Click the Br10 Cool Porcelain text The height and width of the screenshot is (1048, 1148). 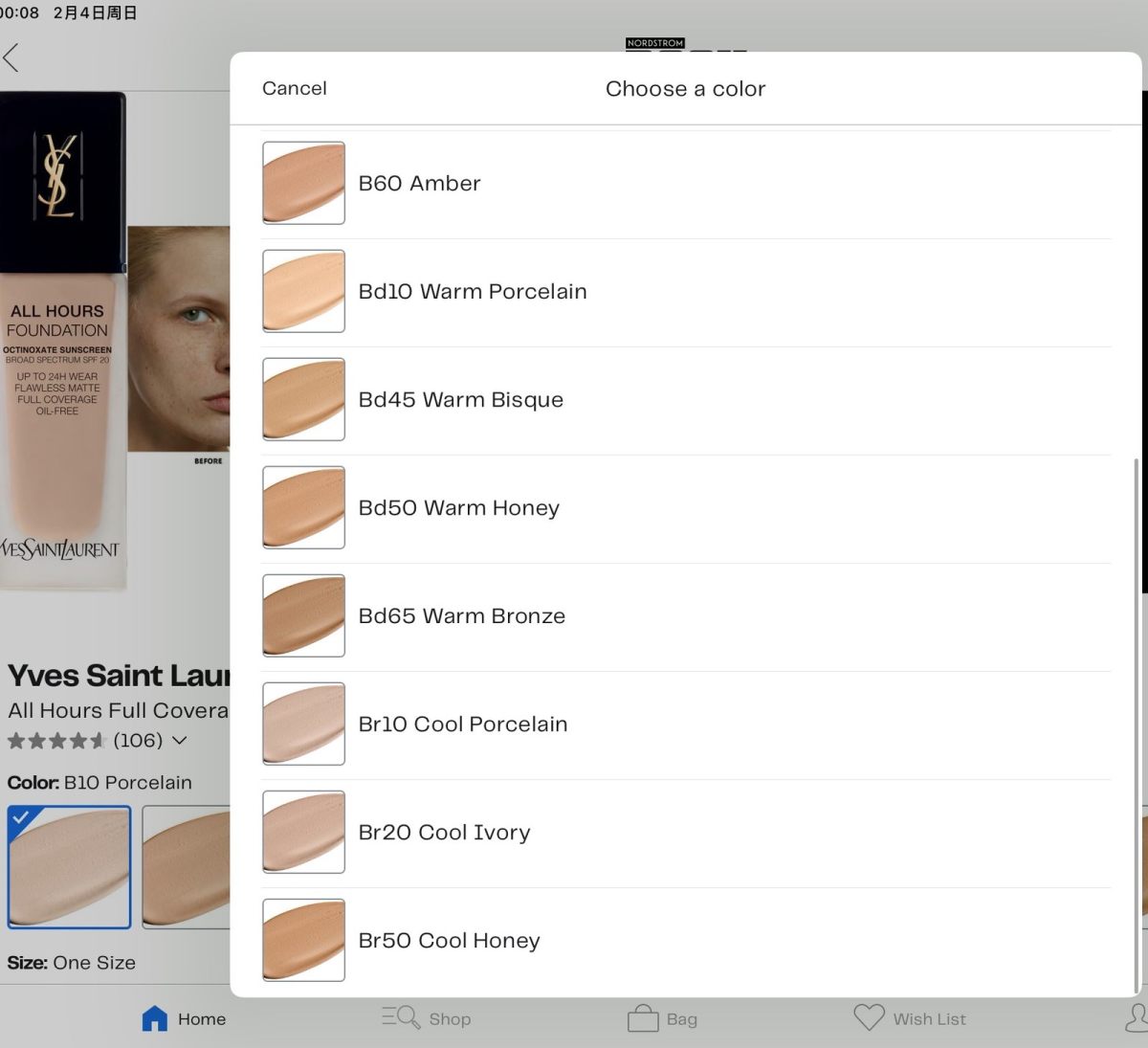pos(463,724)
